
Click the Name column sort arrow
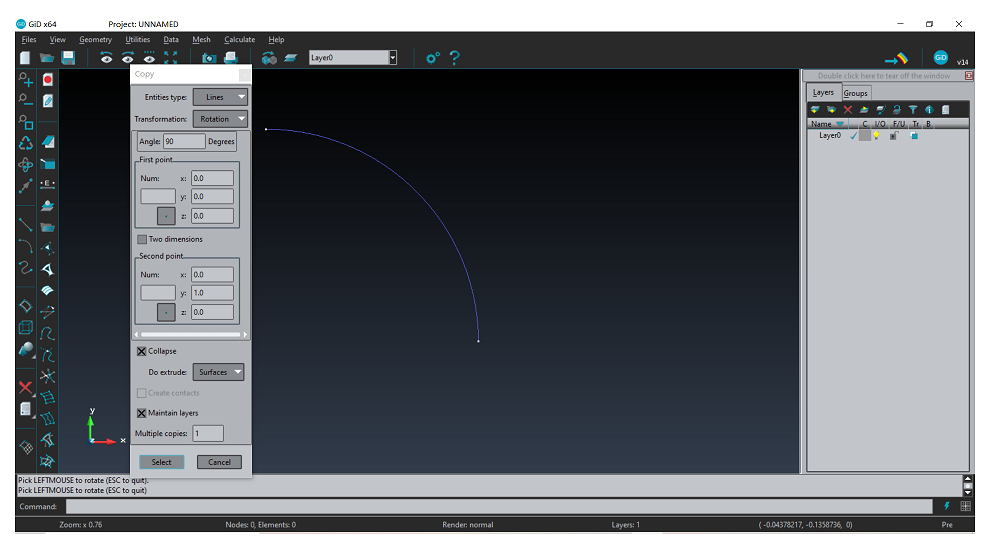pyautogui.click(x=840, y=124)
